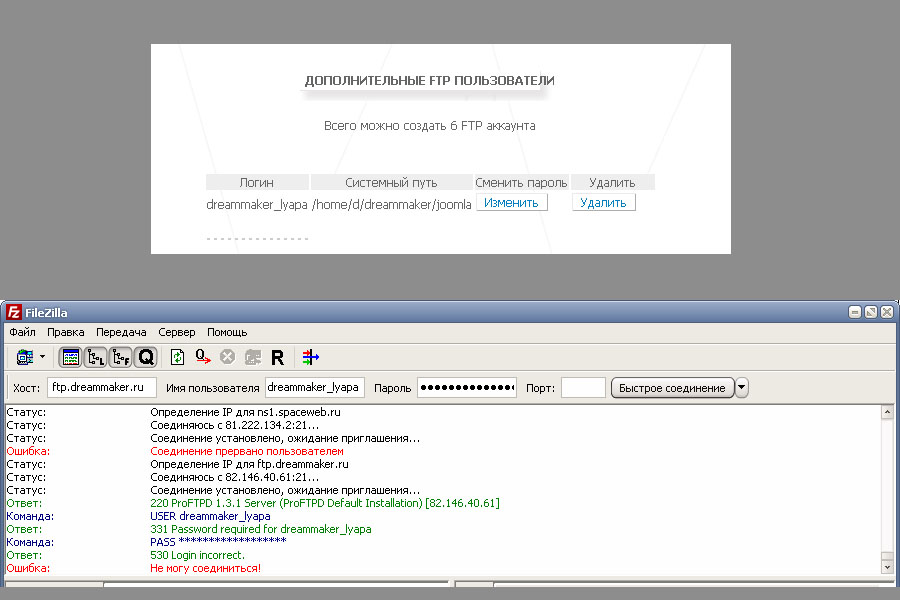The image size is (900, 600).
Task: Select the 'PASS ***' command line
Action: coord(218,542)
